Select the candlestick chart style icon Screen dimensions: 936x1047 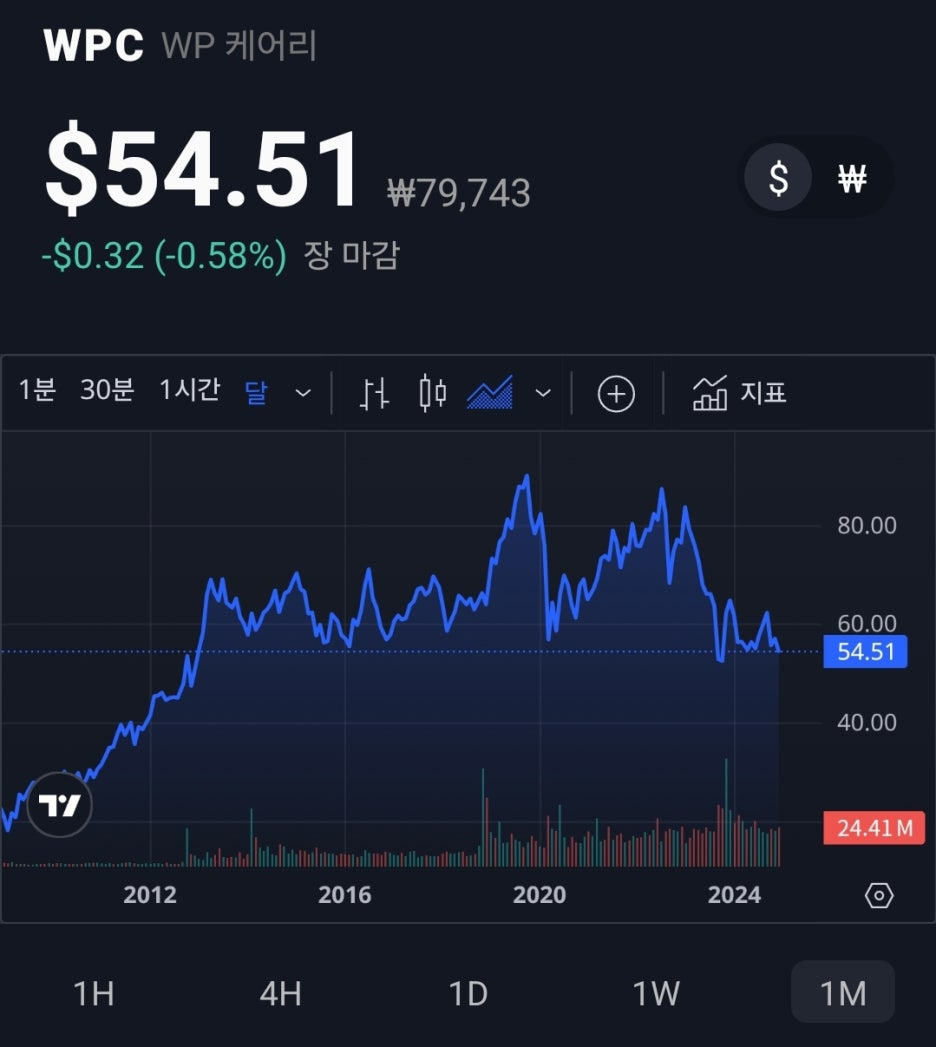[x=432, y=393]
